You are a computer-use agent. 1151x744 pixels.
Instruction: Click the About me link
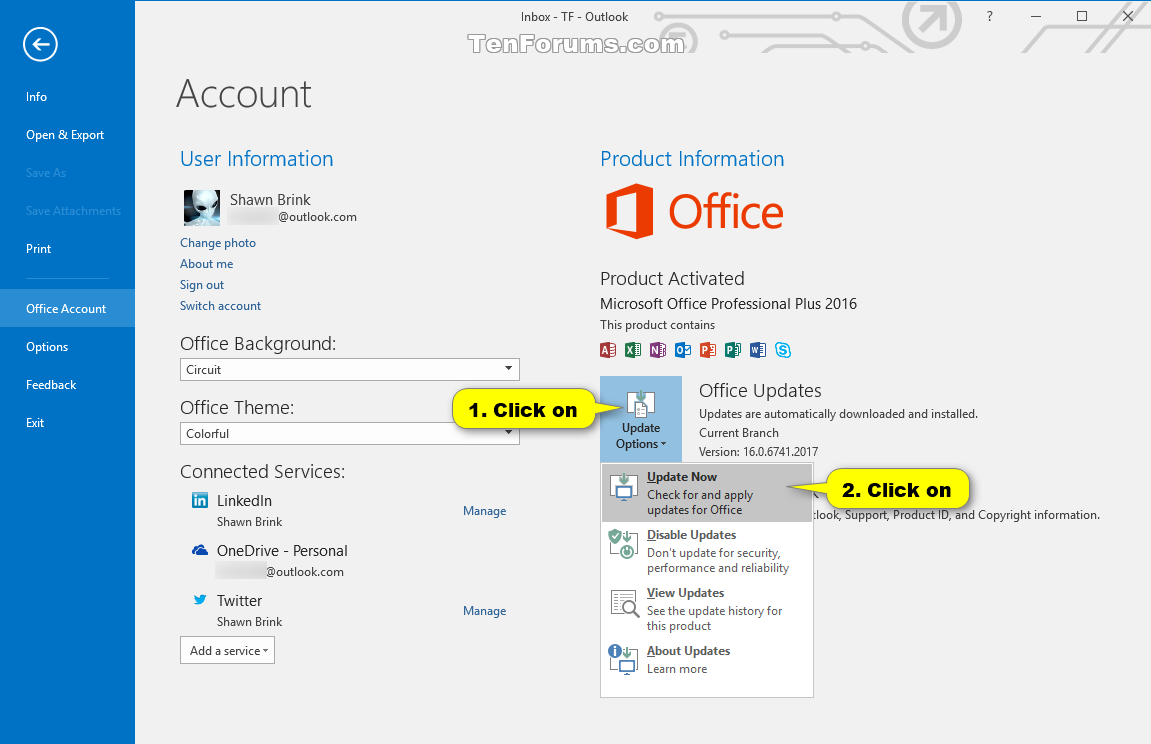[x=206, y=264]
